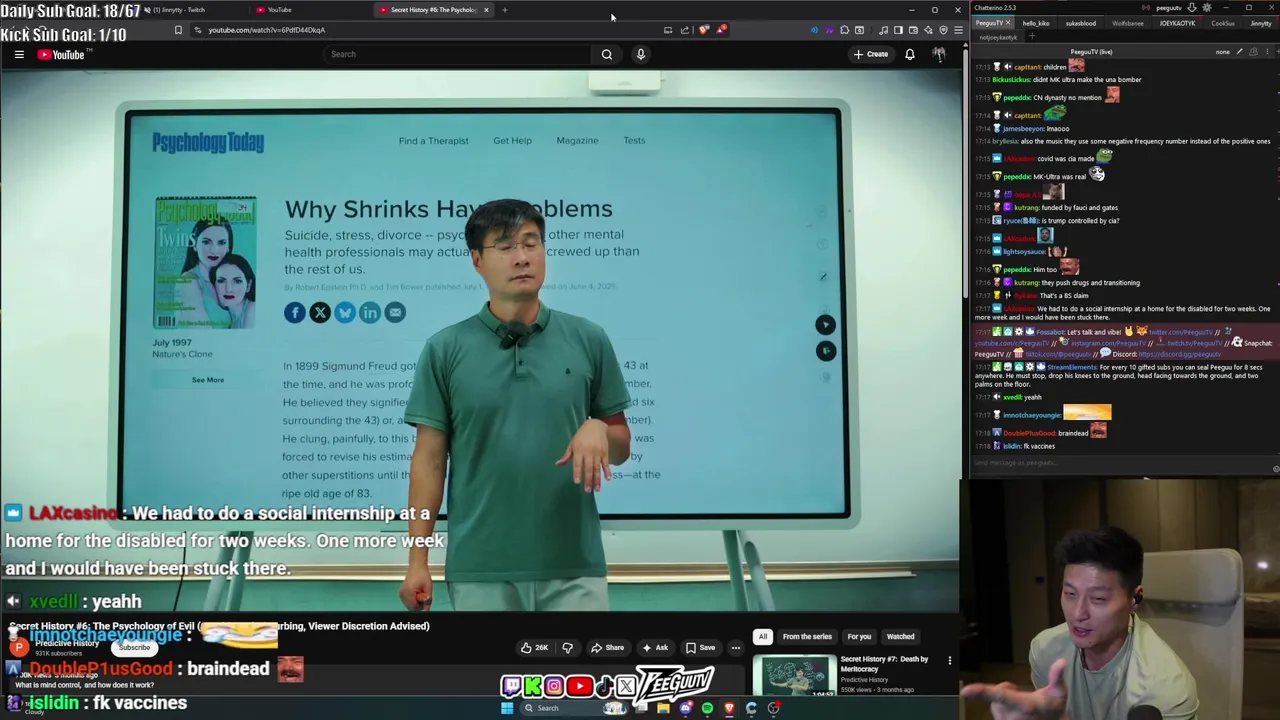
Task: Switch to JOEYKAOTYK tab in Chatterino
Action: coord(1177,23)
